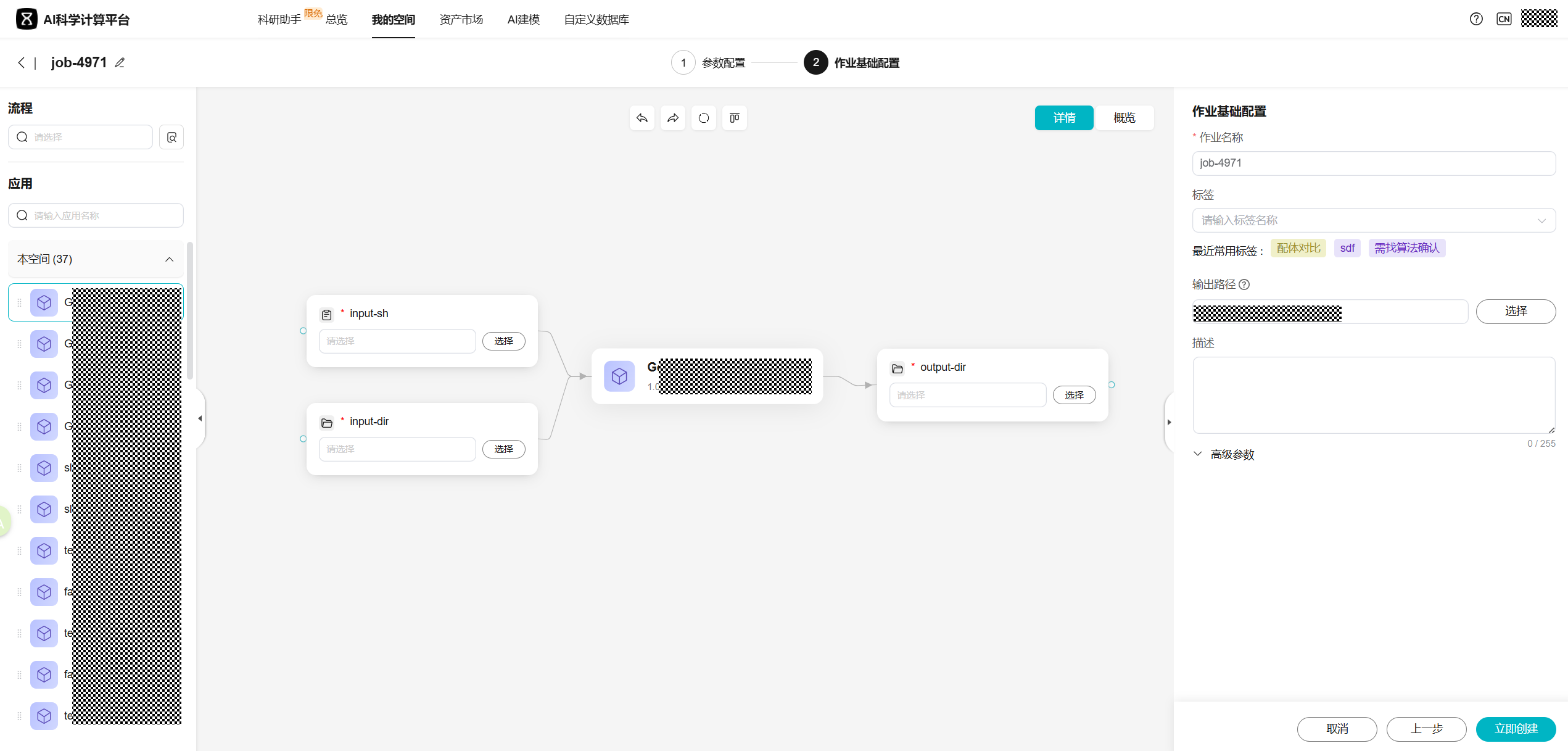
Task: Collapse the 本空间 (37) application list
Action: click(x=169, y=259)
